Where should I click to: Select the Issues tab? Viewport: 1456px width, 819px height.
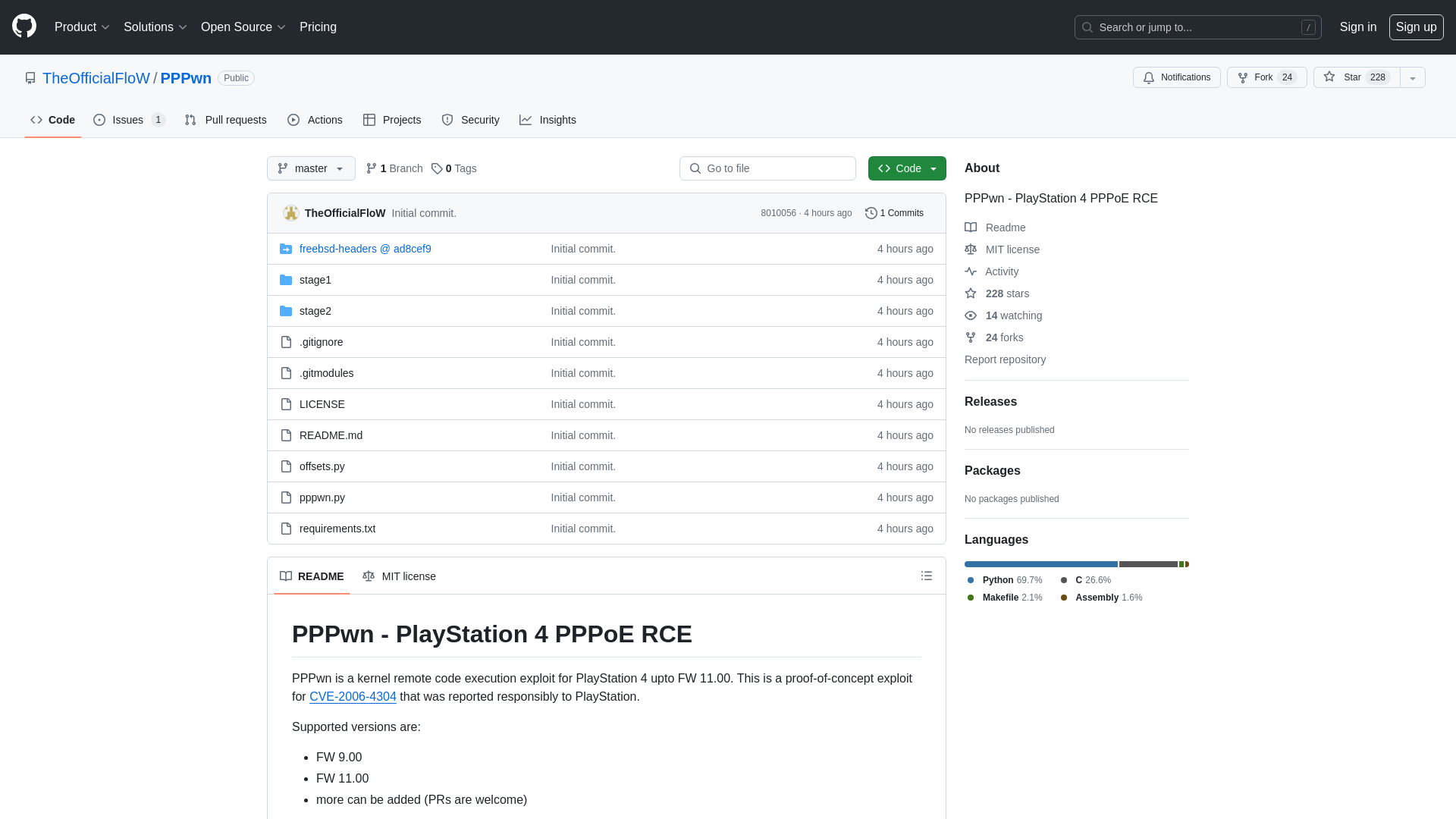point(128,119)
